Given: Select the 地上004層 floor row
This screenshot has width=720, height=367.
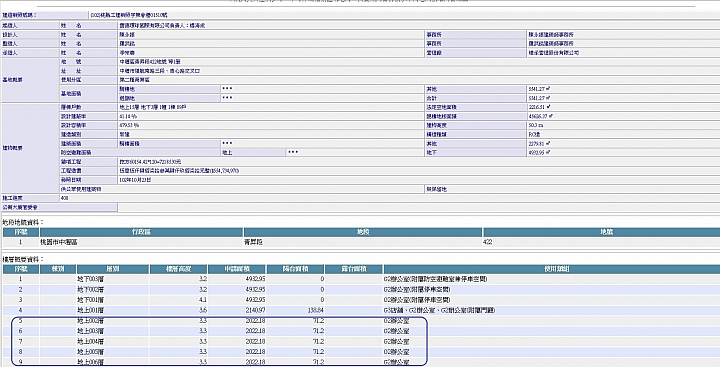Looking at the screenshot, I should coord(361,342).
